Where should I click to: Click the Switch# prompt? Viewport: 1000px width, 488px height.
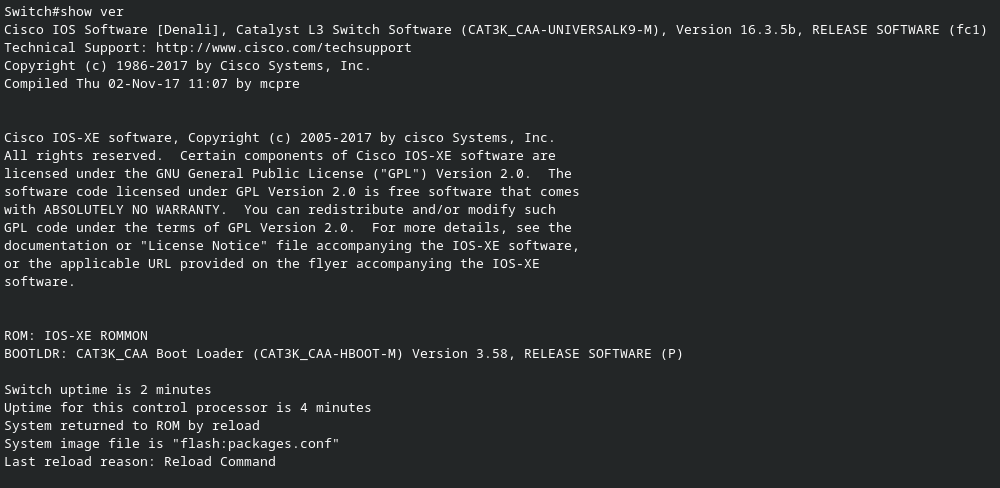point(32,12)
